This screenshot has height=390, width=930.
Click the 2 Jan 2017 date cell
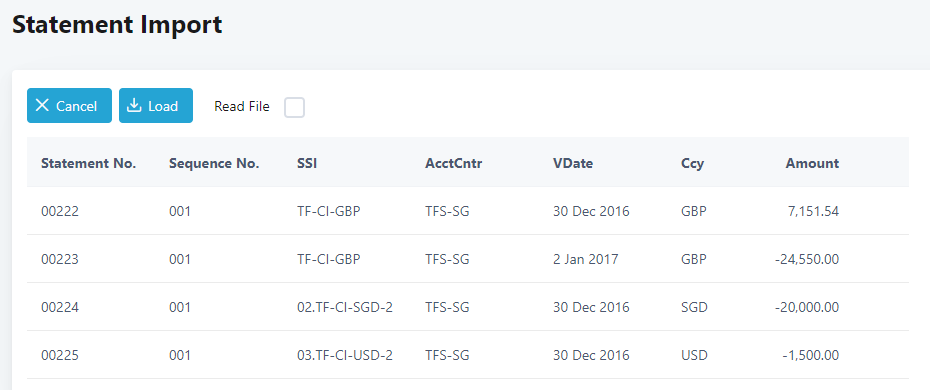point(586,260)
